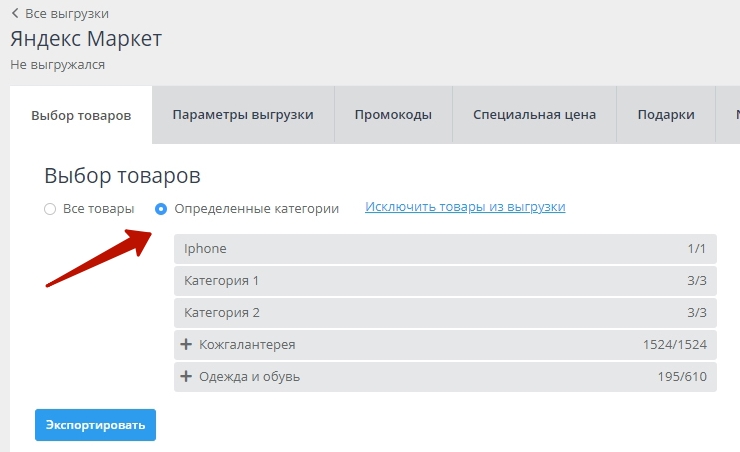This screenshot has width=740, height=452.
Task: Click Исключить товары из выгрузки link
Action: click(x=465, y=207)
